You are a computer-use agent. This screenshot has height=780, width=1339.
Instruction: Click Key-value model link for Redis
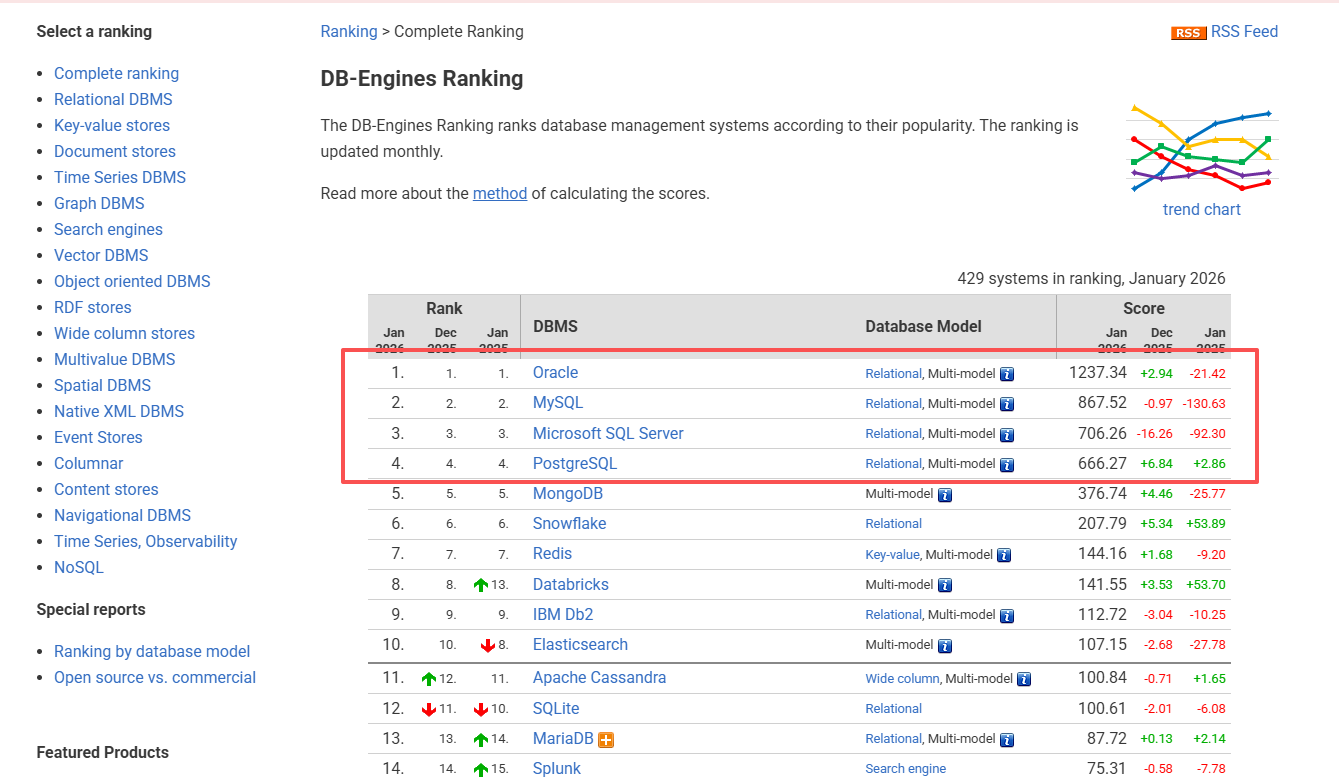892,554
